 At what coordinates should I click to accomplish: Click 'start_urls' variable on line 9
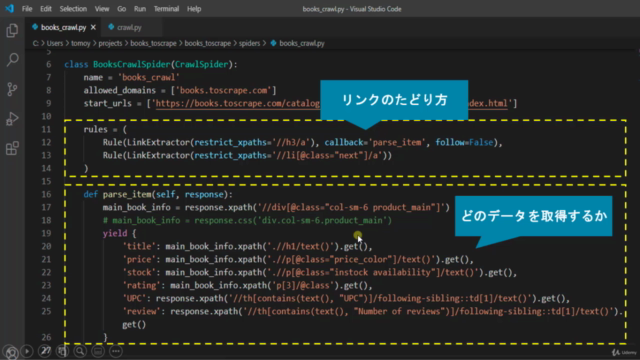(108, 103)
